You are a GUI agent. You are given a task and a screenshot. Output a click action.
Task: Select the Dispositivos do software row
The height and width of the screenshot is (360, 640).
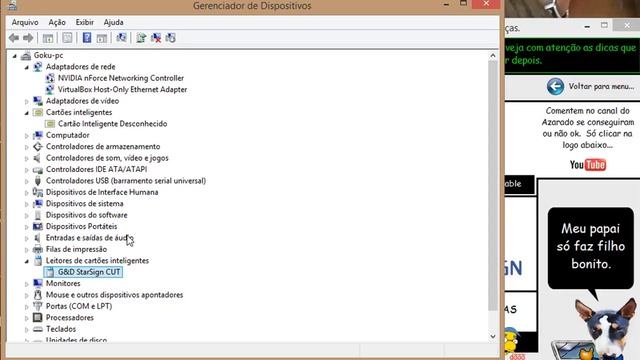[x=87, y=215]
